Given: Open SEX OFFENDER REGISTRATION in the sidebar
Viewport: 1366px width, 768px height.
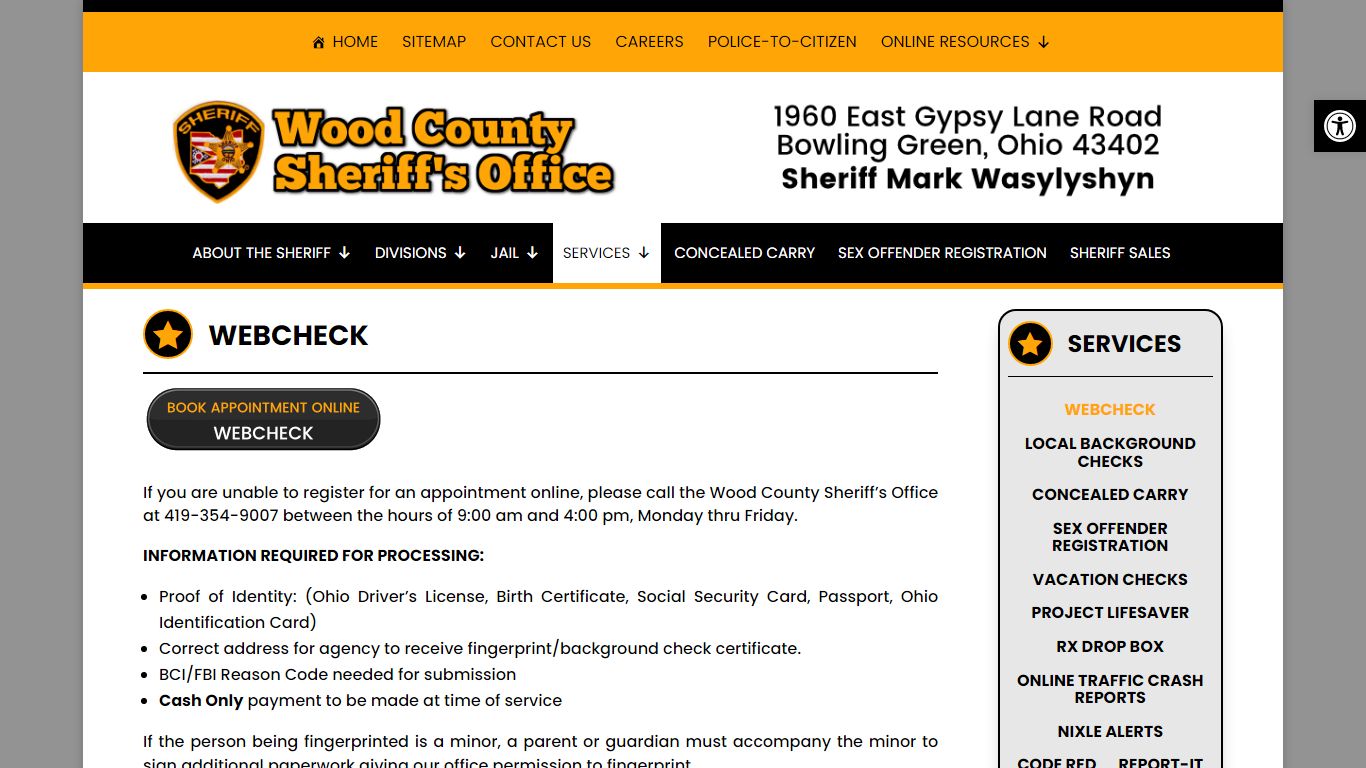Looking at the screenshot, I should (1110, 537).
